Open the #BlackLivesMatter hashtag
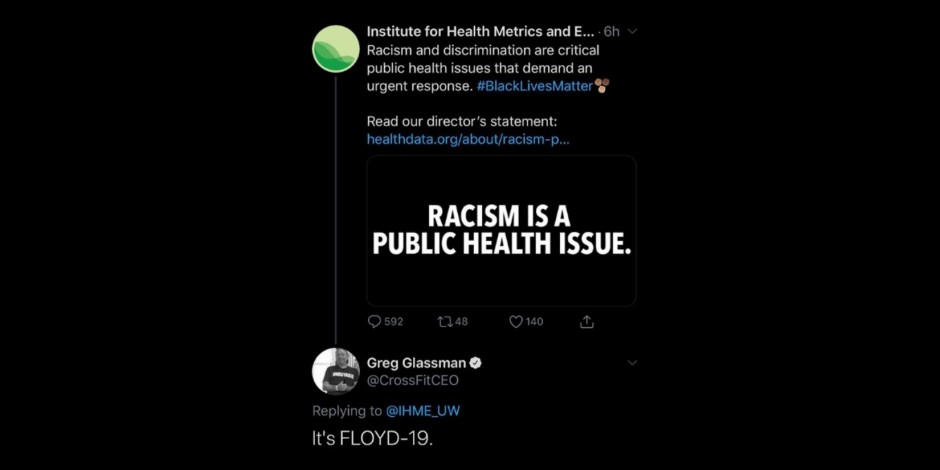Screen dimensions: 940x470 coord(535,86)
